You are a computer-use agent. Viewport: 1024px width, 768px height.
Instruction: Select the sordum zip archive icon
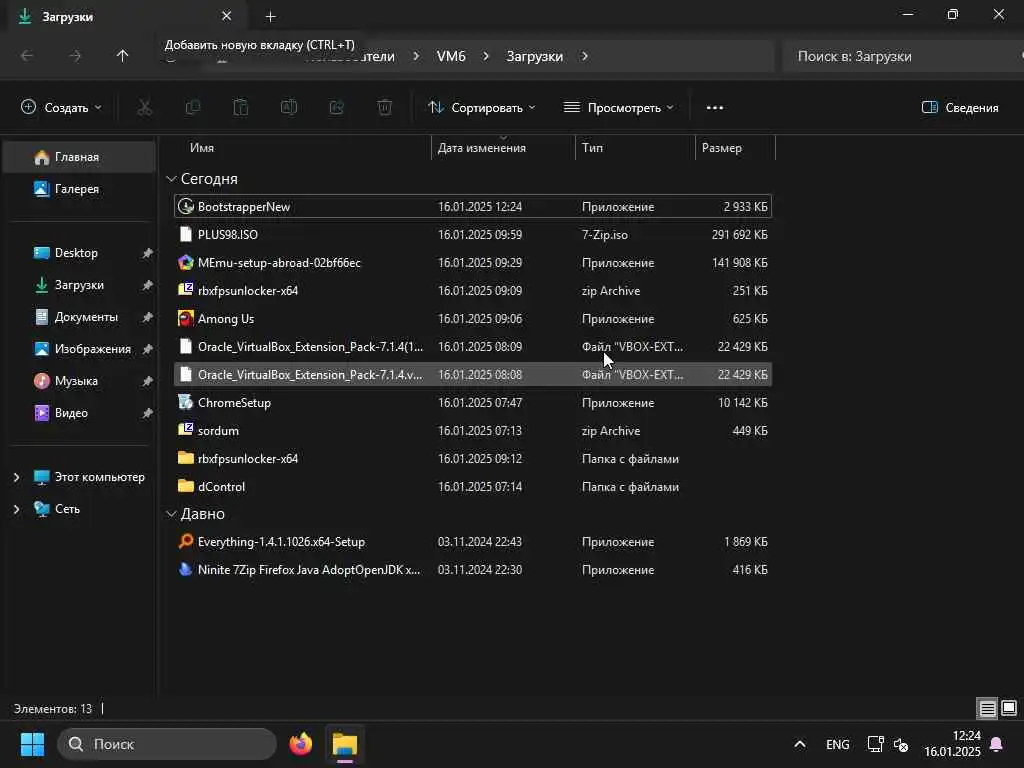pyautogui.click(x=185, y=430)
